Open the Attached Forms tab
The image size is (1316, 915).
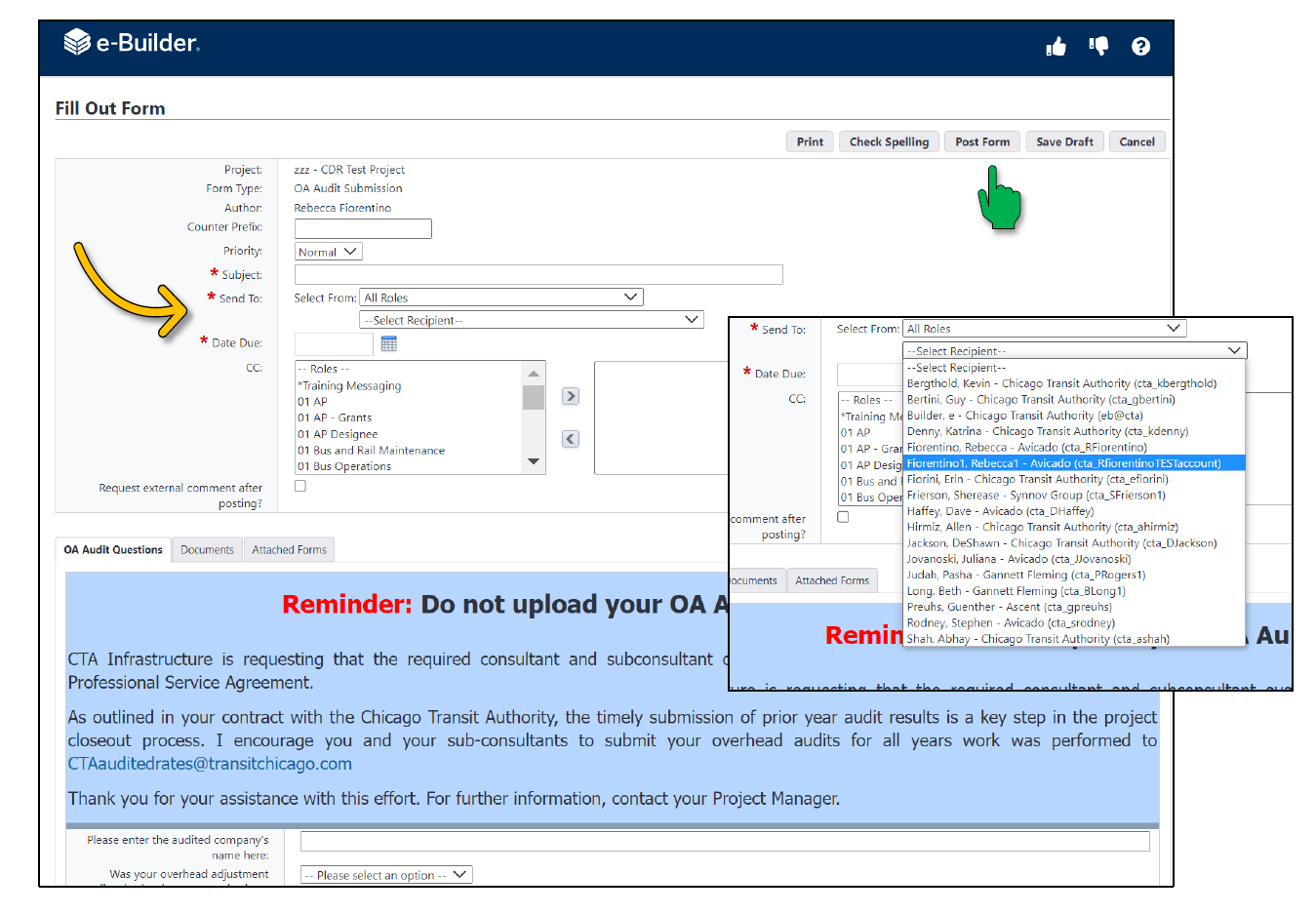point(289,550)
